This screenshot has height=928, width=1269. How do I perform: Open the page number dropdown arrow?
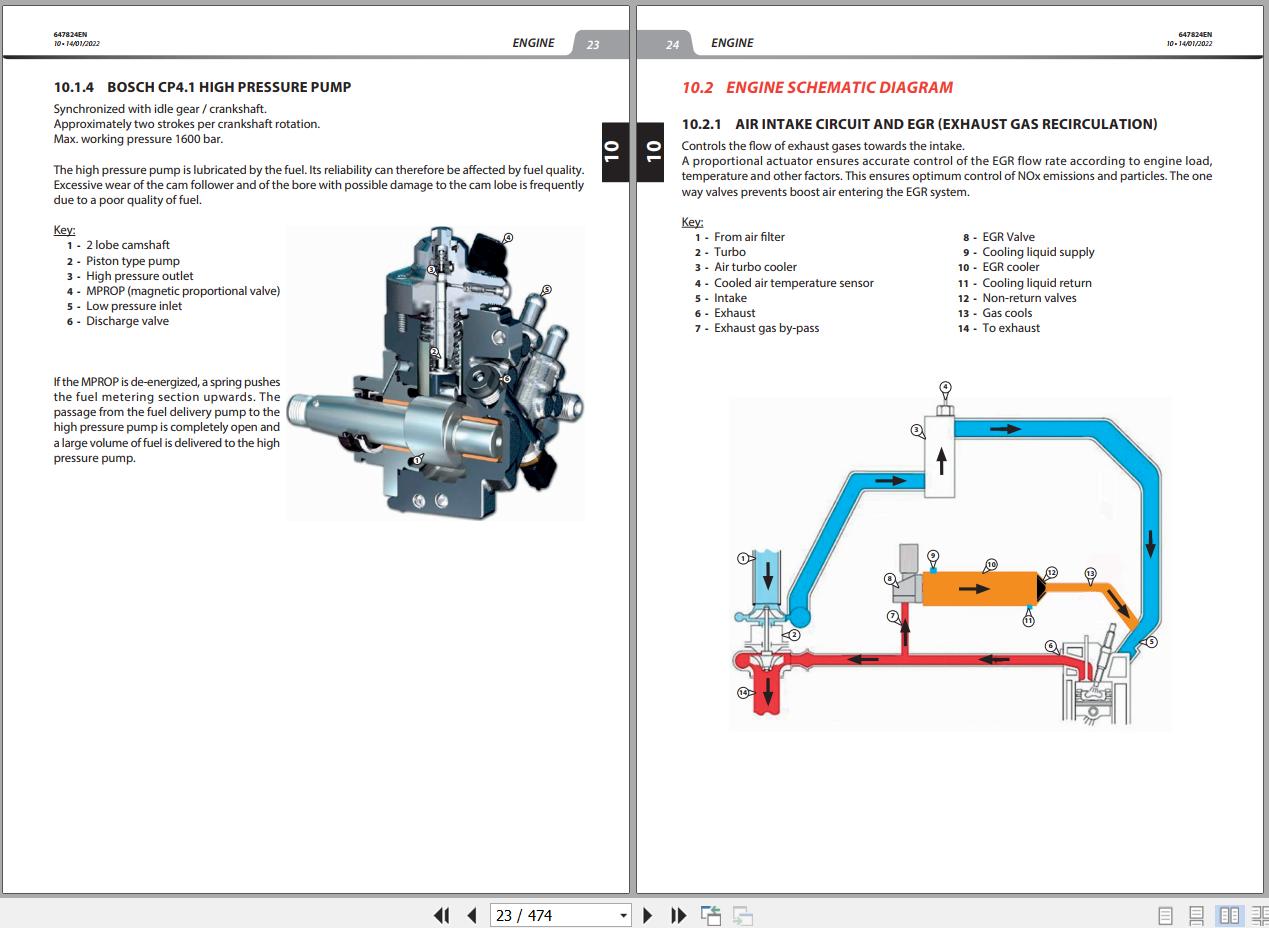[x=623, y=915]
